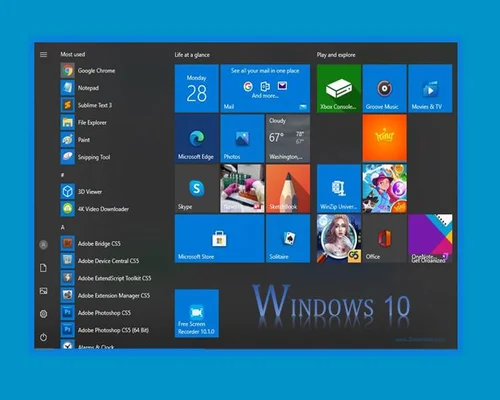Open Bubble Witch 3 game tile
Image resolution: width=500 pixels, height=400 pixels.
[x=384, y=188]
